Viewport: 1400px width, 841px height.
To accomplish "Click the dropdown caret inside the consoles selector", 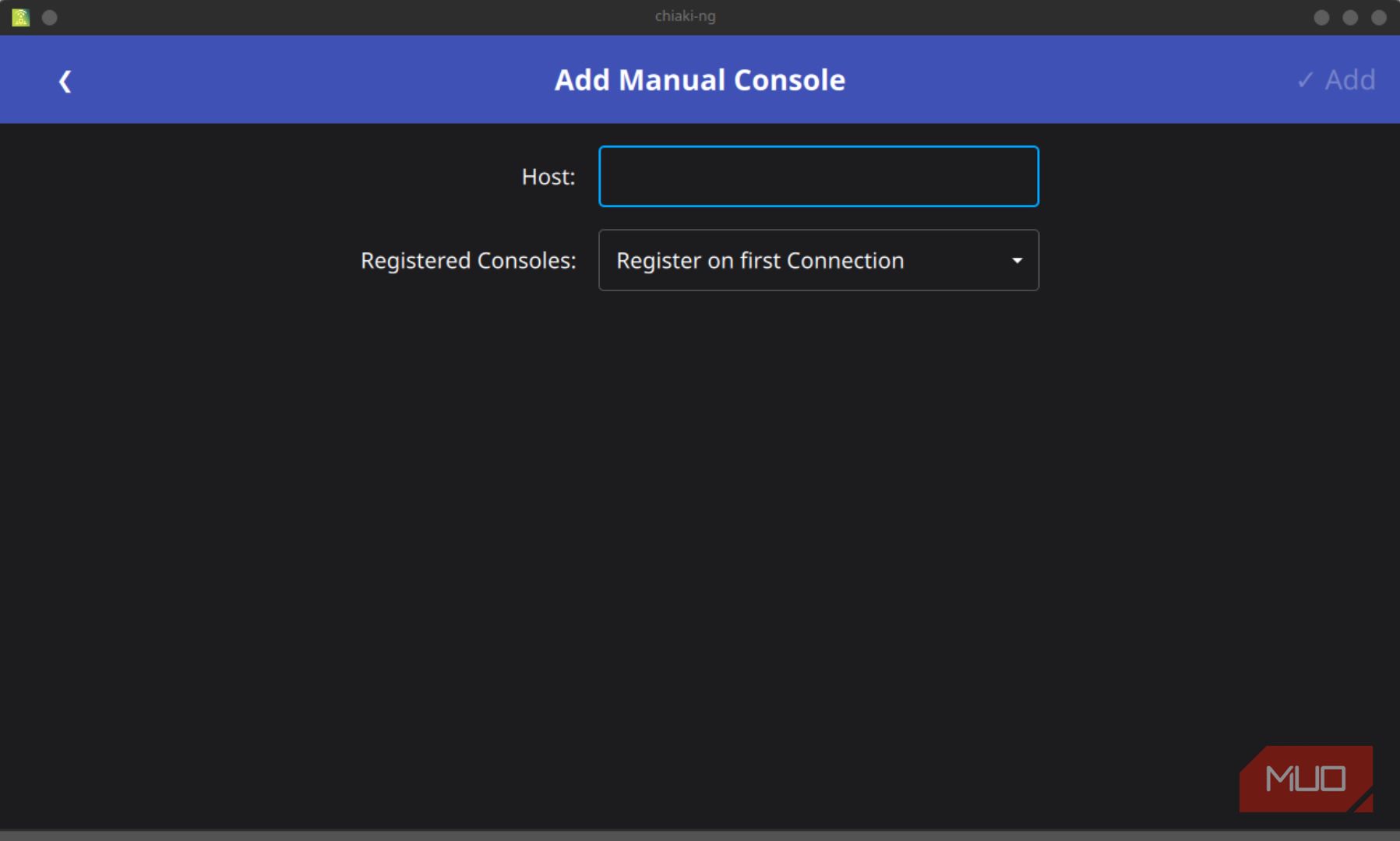I will [x=1017, y=260].
